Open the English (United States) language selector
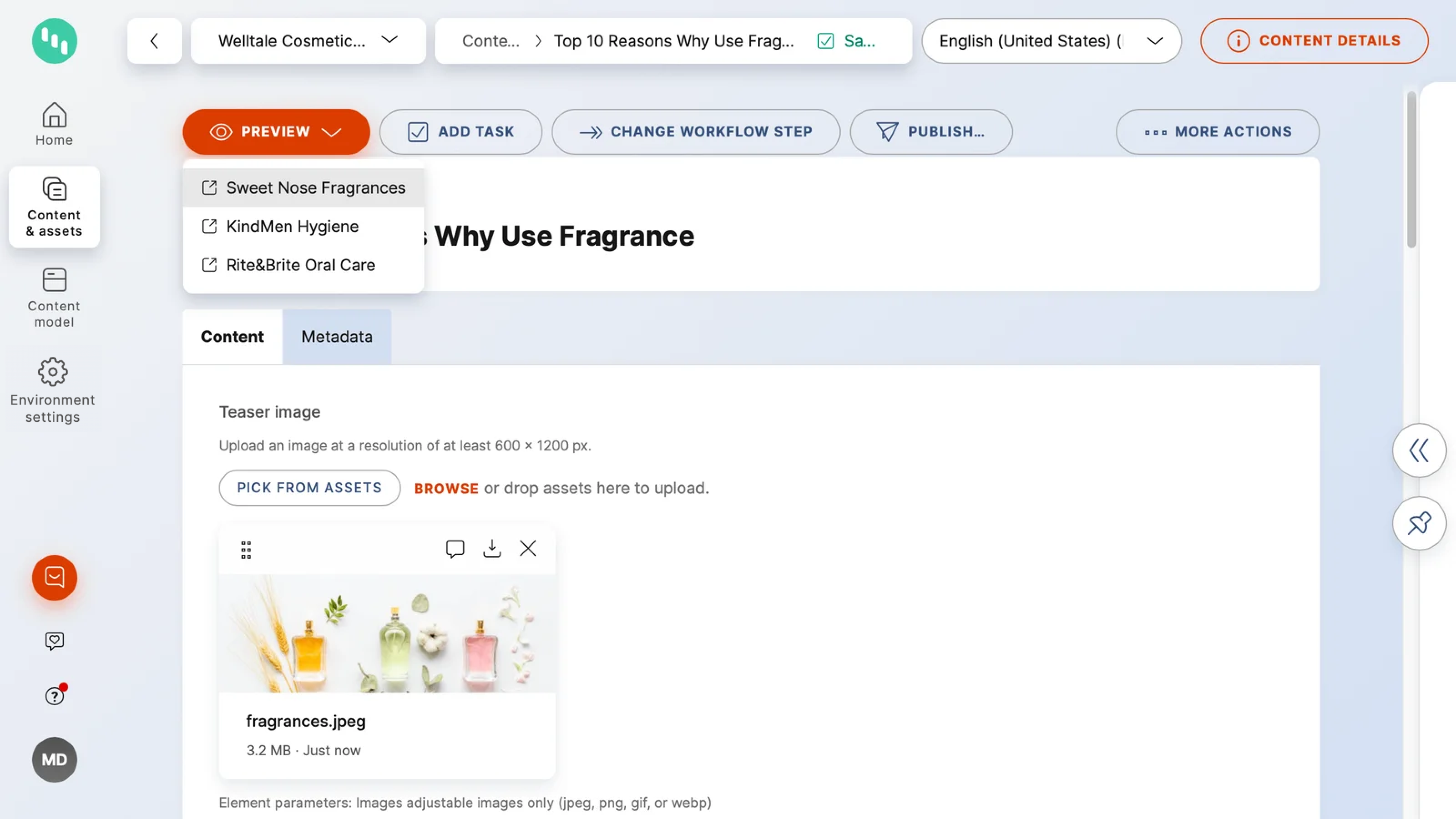This screenshot has width=1456, height=819. (x=1051, y=40)
